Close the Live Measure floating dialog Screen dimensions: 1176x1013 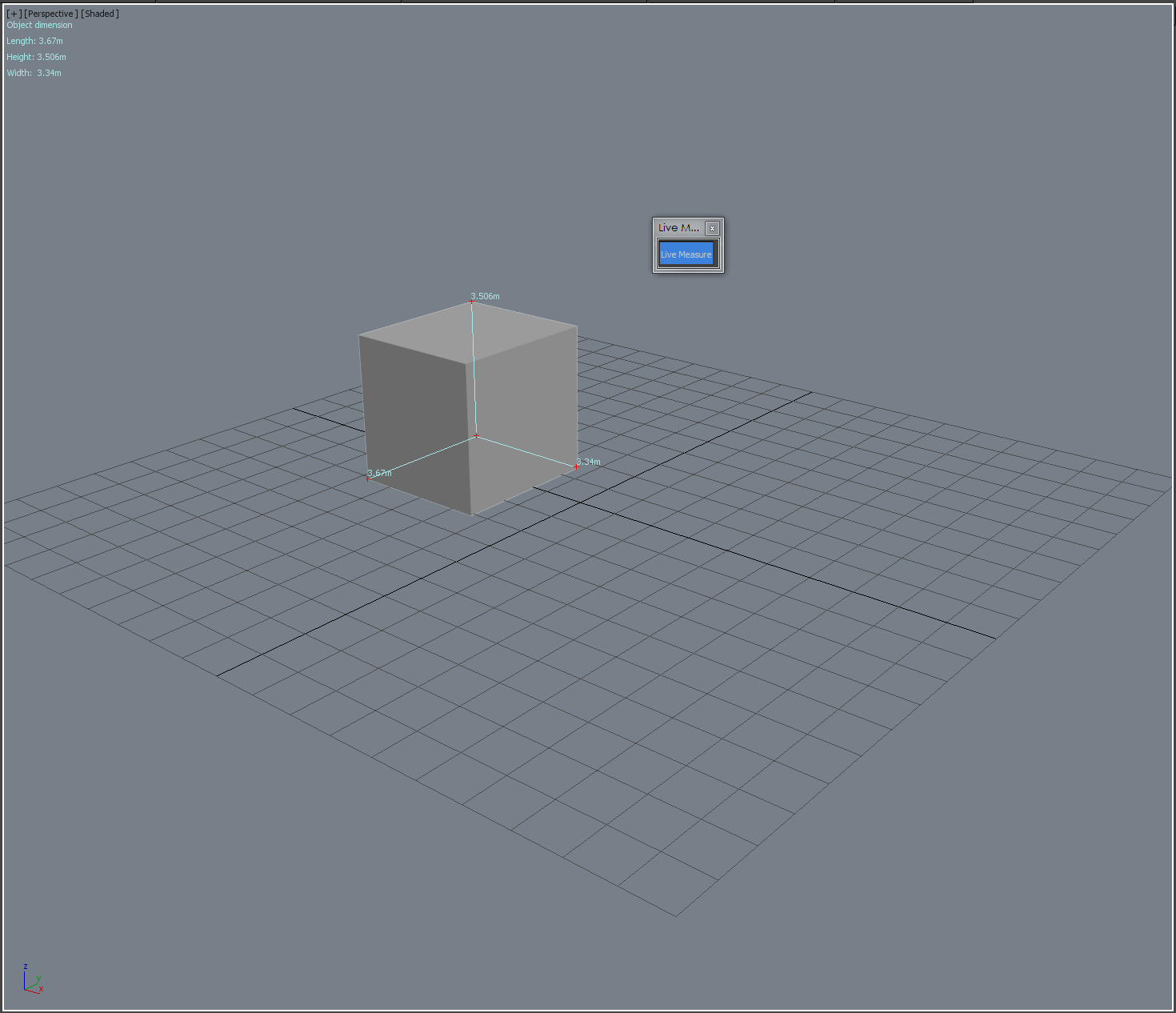pos(712,228)
